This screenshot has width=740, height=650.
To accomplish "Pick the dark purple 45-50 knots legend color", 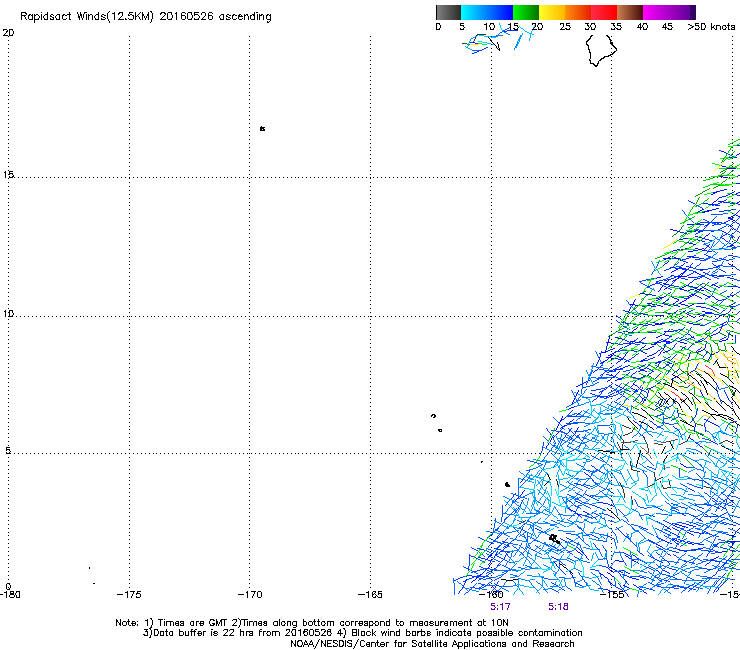I will point(682,12).
